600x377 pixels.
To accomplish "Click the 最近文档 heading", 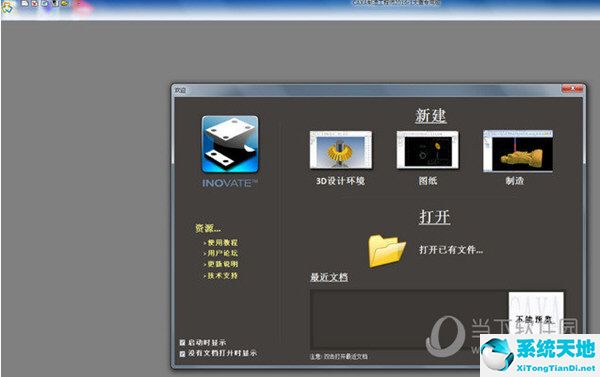I will click(329, 277).
